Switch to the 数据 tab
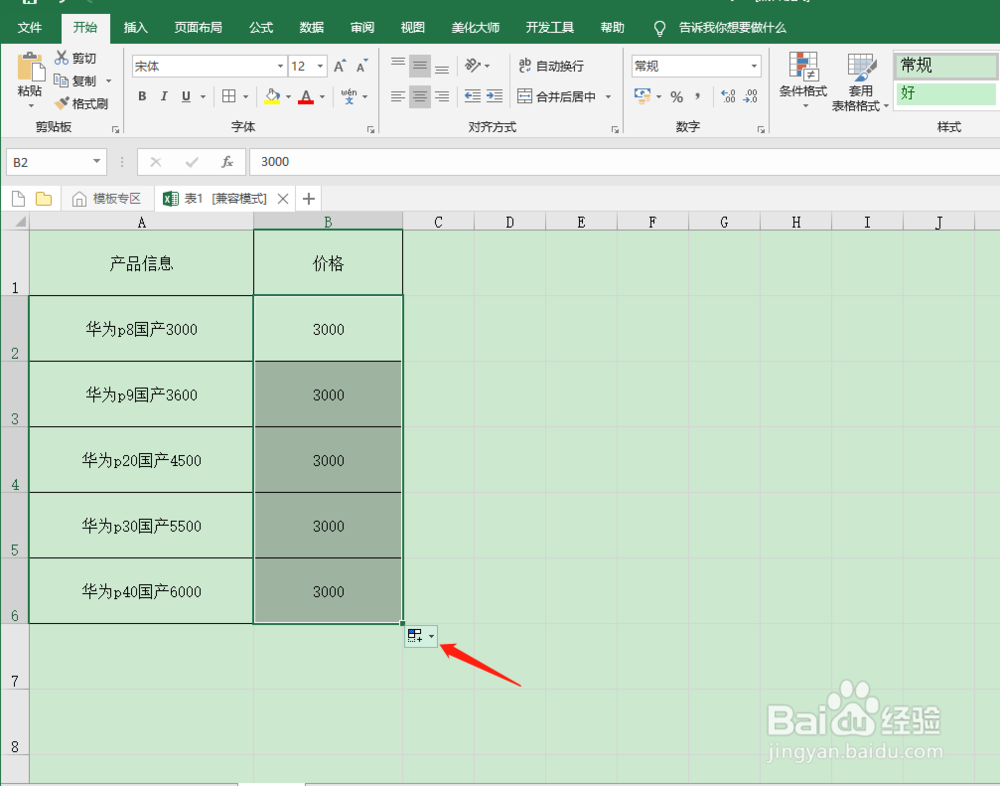The image size is (1000, 786). click(311, 27)
